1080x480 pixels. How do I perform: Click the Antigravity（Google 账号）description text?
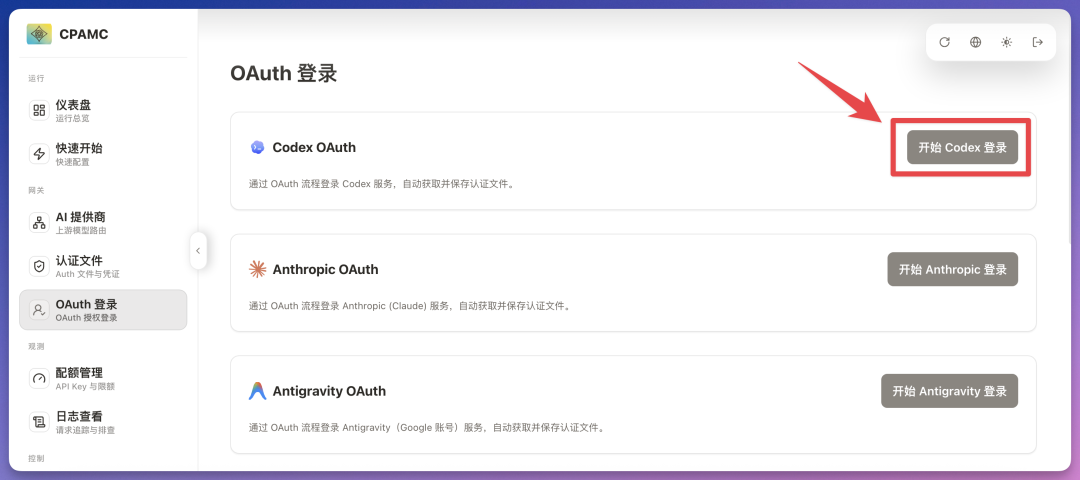pyautogui.click(x=426, y=427)
